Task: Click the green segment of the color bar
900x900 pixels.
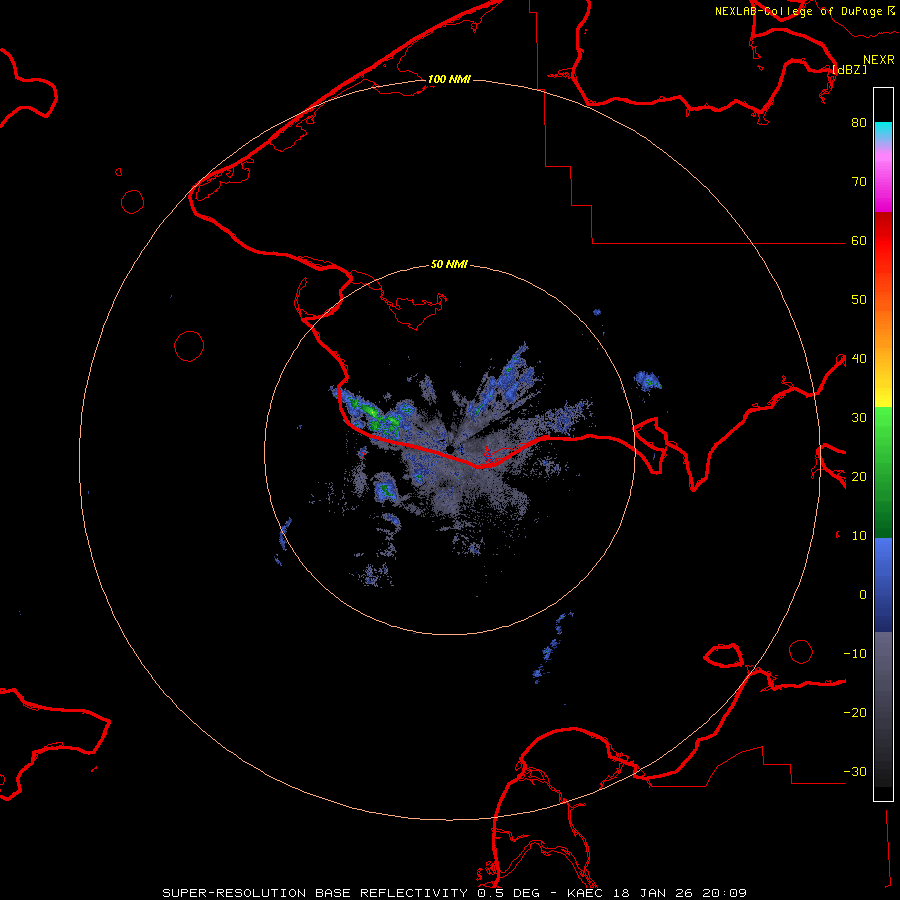Action: [883, 472]
